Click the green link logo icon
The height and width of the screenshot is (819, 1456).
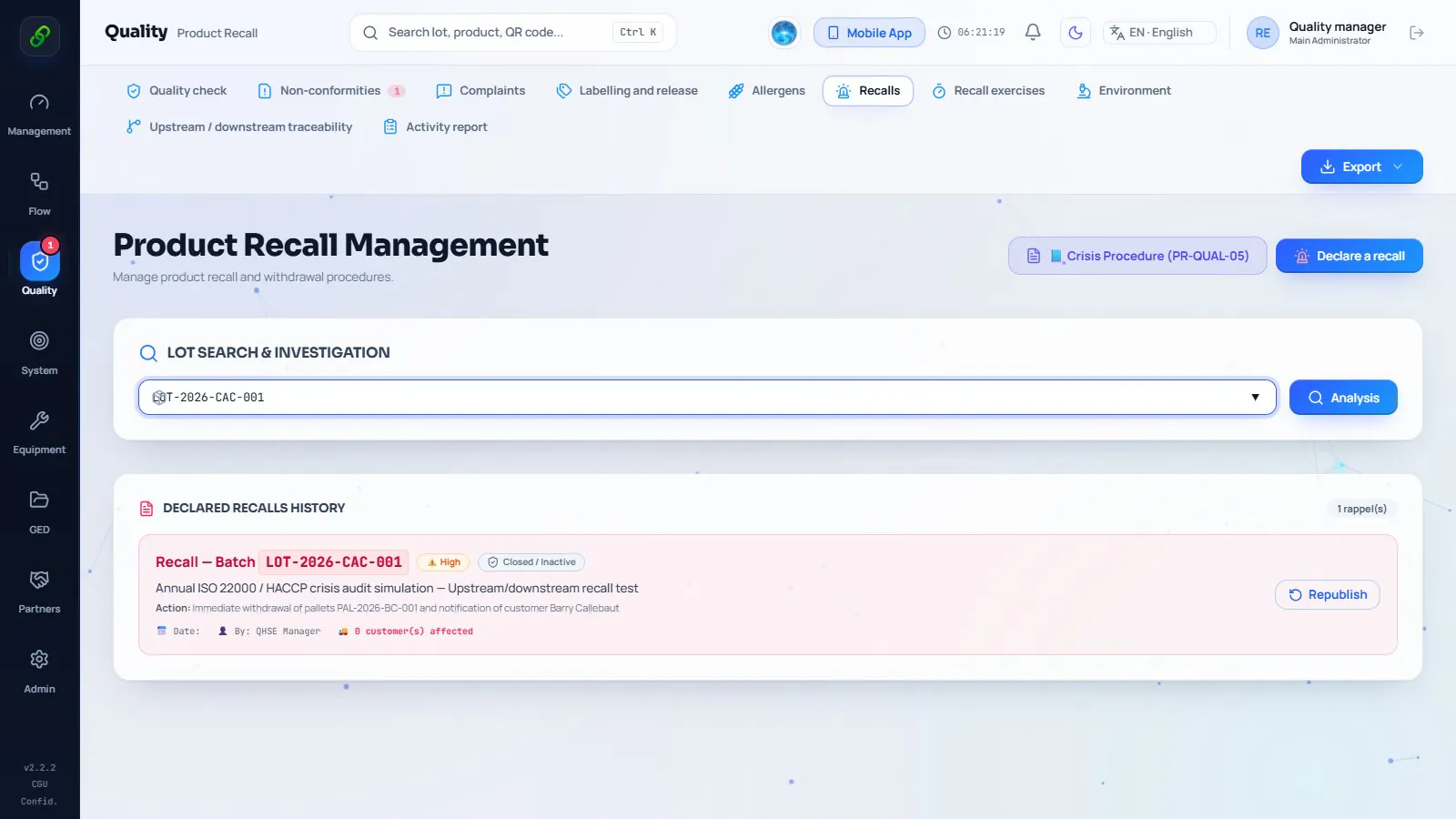click(40, 36)
